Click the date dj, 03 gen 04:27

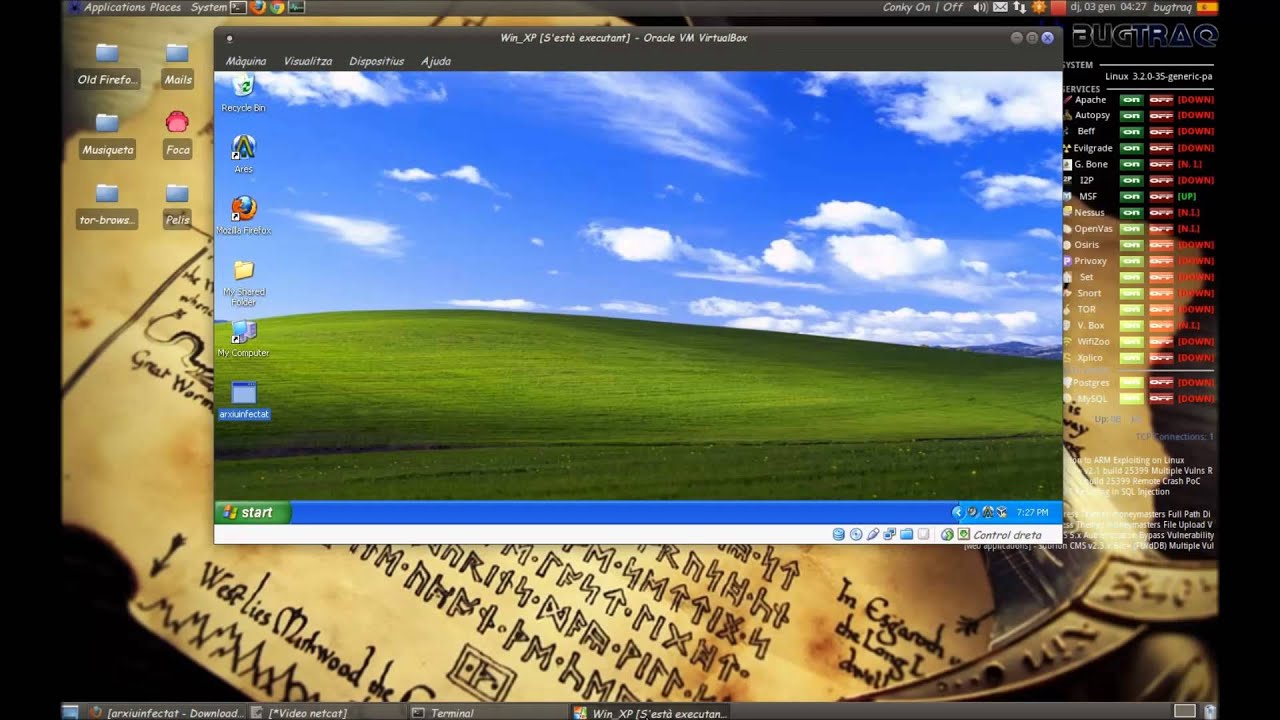[1107, 7]
